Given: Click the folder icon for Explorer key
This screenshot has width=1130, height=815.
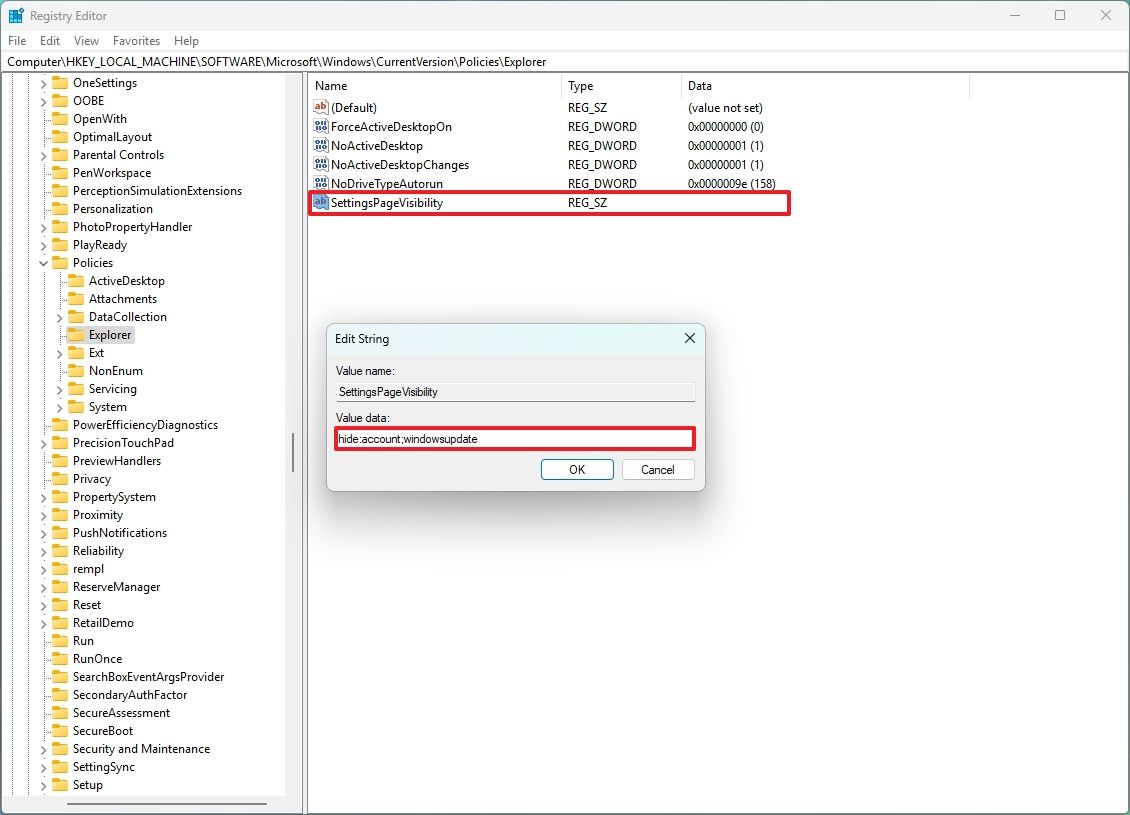Looking at the screenshot, I should [x=78, y=334].
